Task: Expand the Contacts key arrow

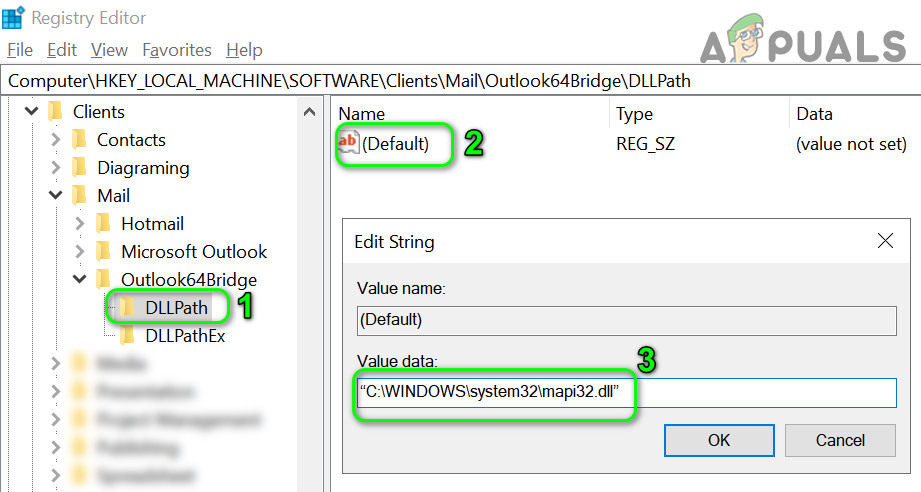Action: coord(56,140)
